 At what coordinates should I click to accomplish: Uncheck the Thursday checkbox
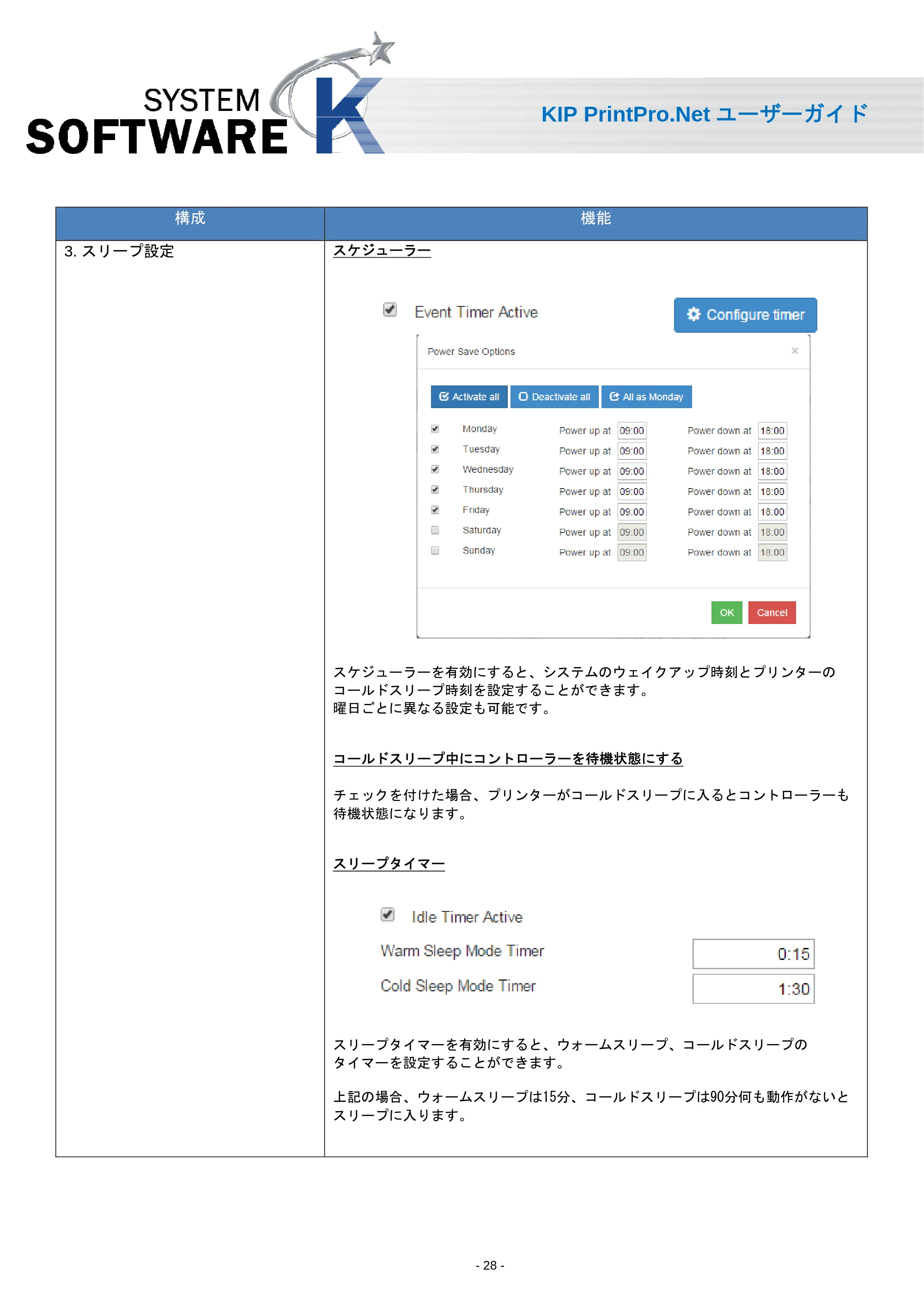[x=435, y=489]
